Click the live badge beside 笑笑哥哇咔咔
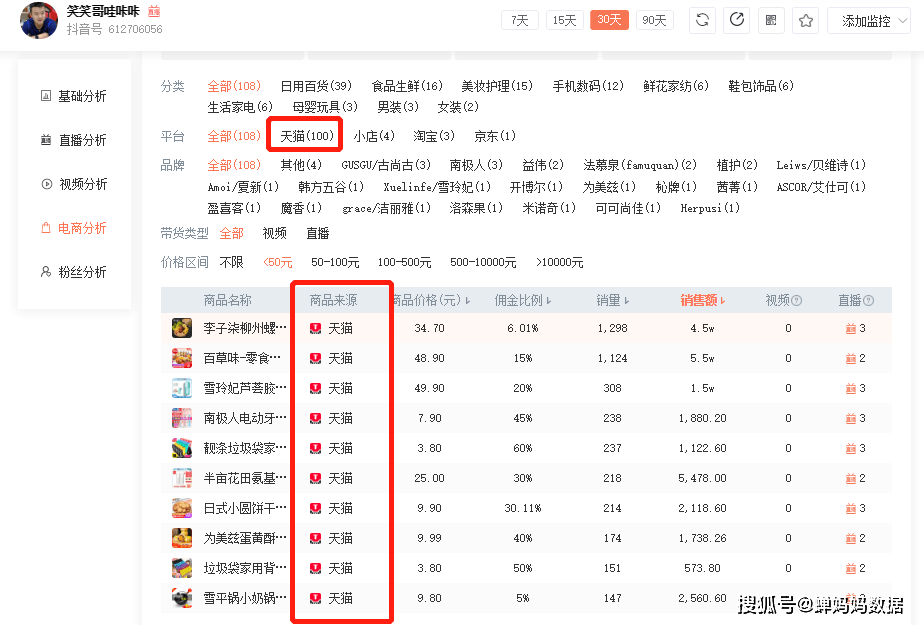This screenshot has height=625, width=924. (x=154, y=11)
